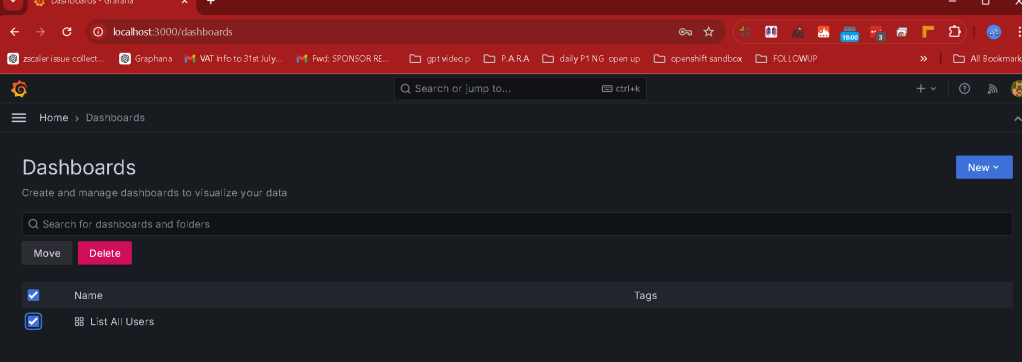1022x362 pixels.
Task: Go to Home breadcrumb
Action: tap(53, 118)
